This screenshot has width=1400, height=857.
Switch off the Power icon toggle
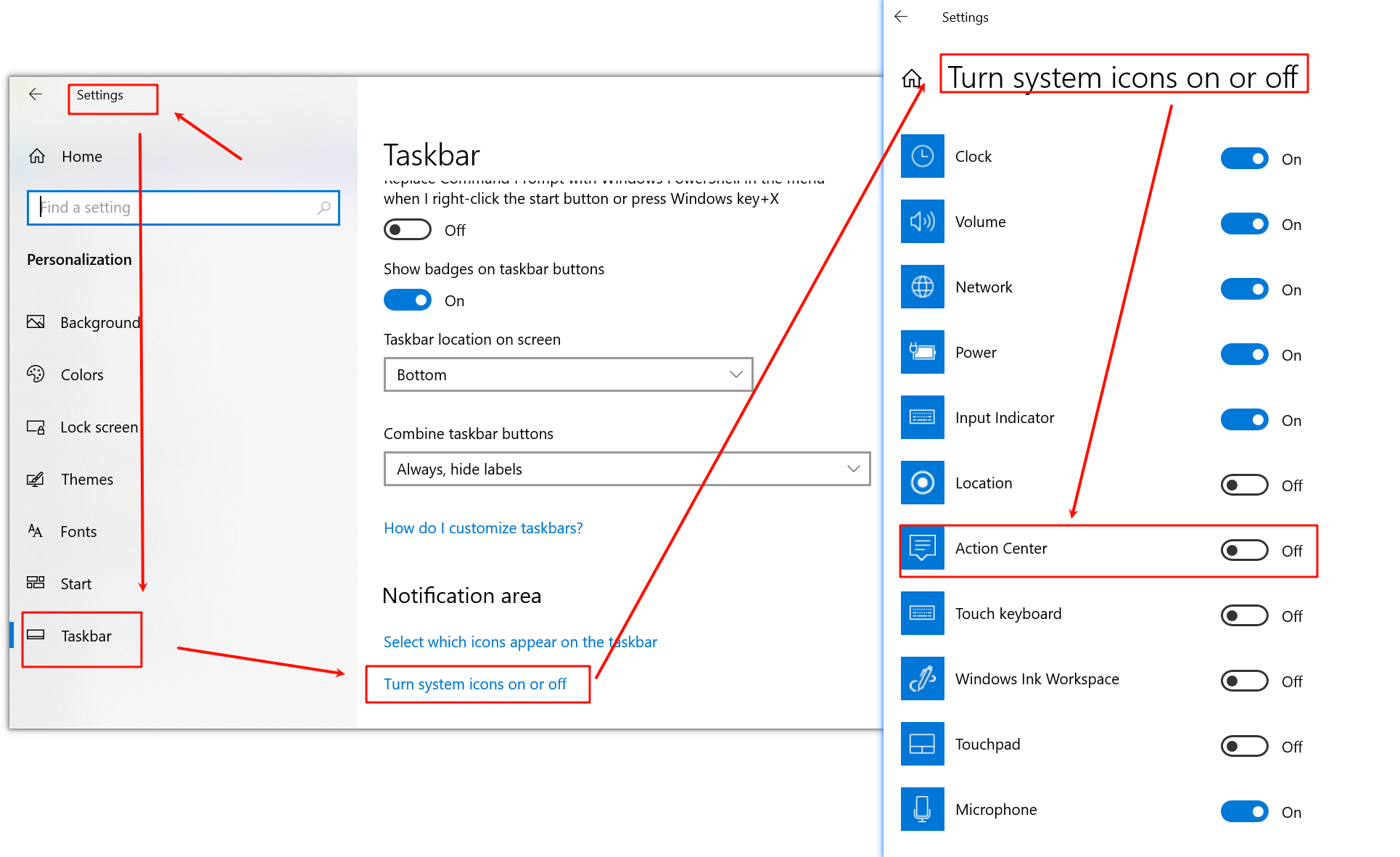pyautogui.click(x=1244, y=354)
